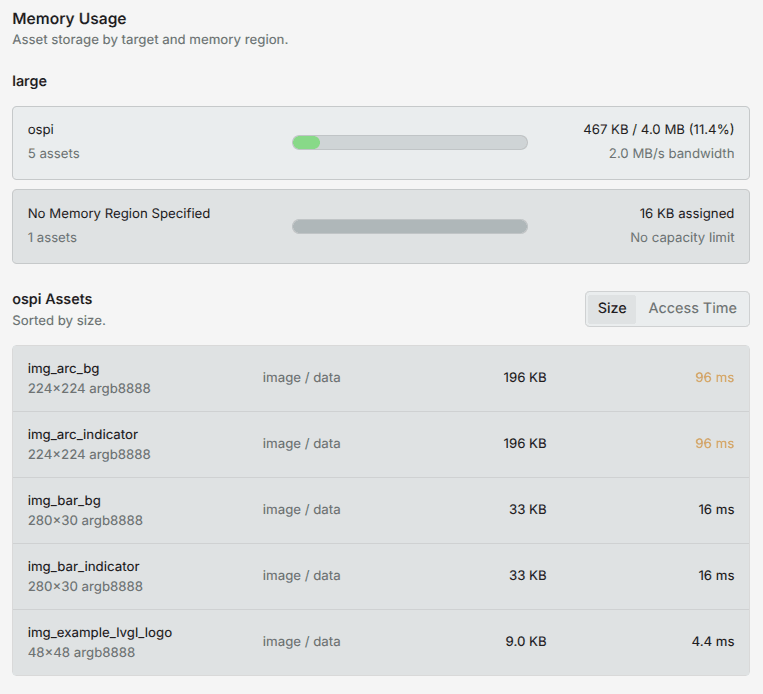
Task: Click the 16 ms access time for img_bar_bg
Action: tap(716, 510)
